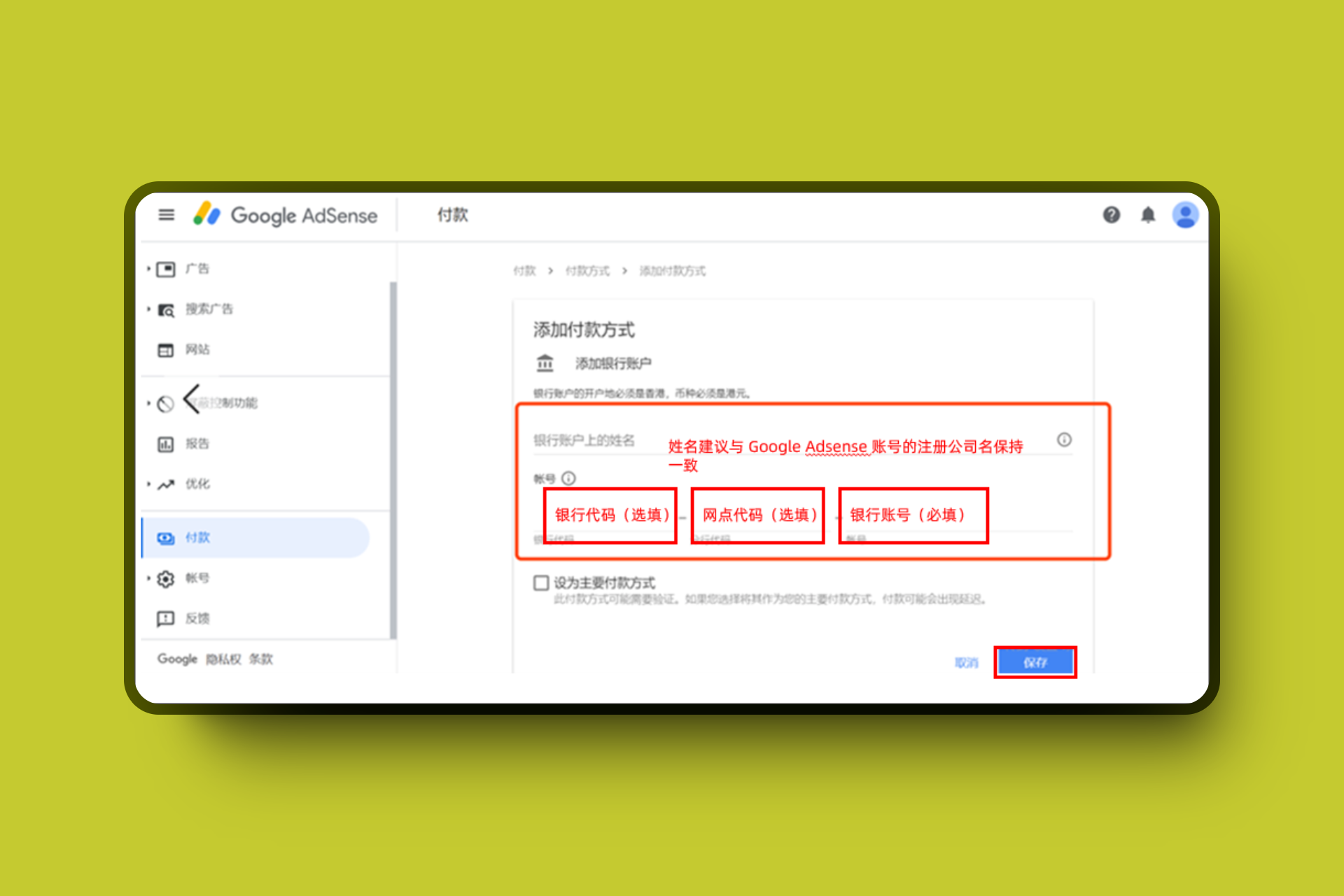Click the 网站 sidebar icon
This screenshot has height=896, width=1344.
click(x=166, y=350)
